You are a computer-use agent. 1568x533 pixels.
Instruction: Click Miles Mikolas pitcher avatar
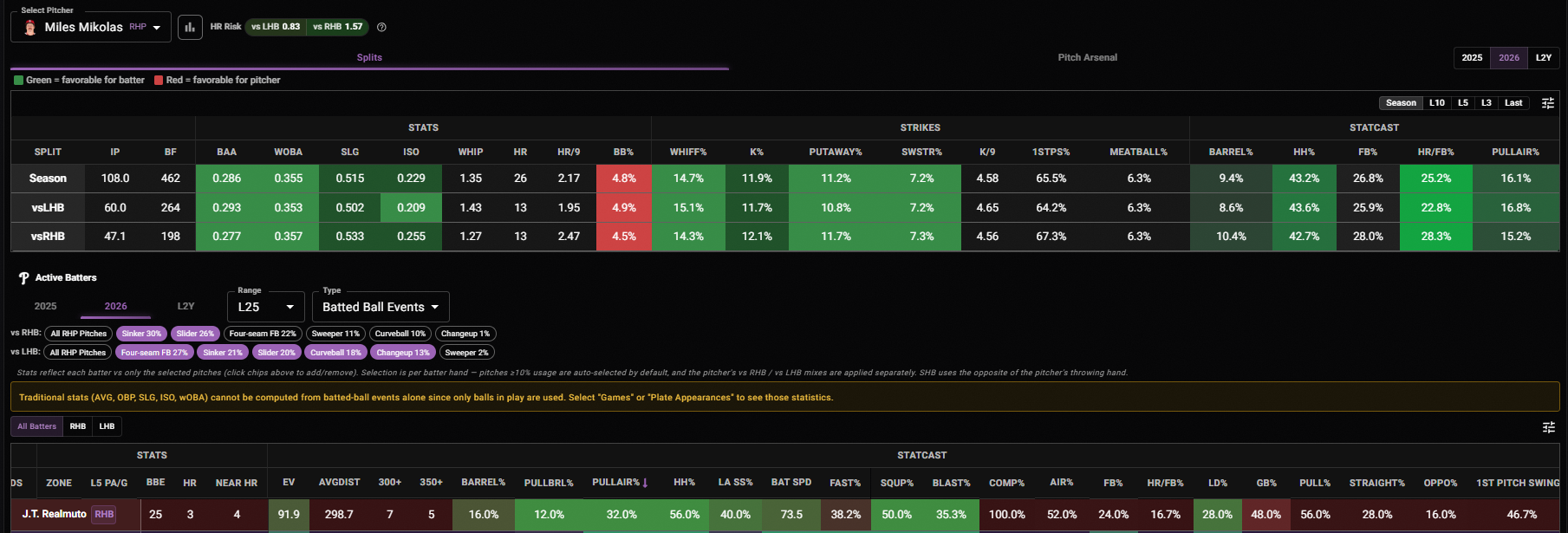[x=30, y=27]
